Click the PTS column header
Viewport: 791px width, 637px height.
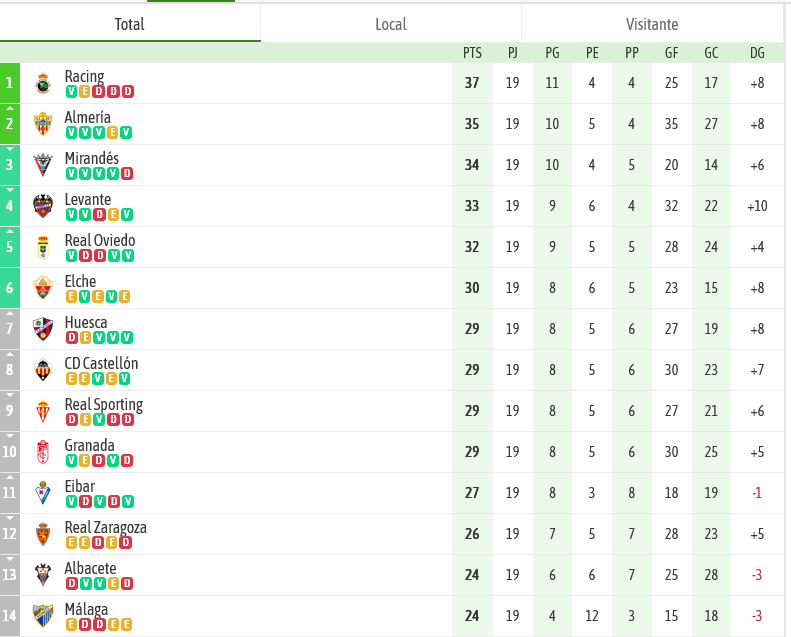point(472,53)
